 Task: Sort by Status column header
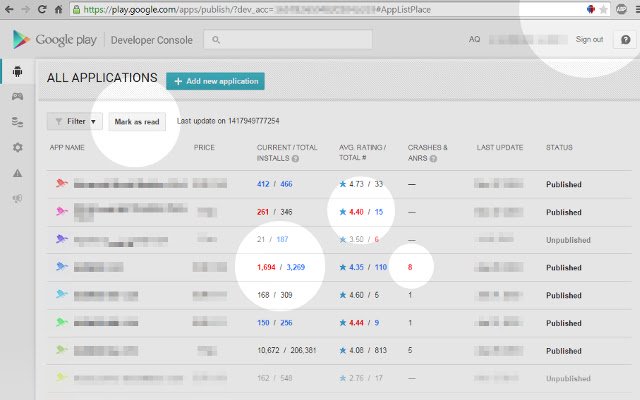pyautogui.click(x=559, y=147)
